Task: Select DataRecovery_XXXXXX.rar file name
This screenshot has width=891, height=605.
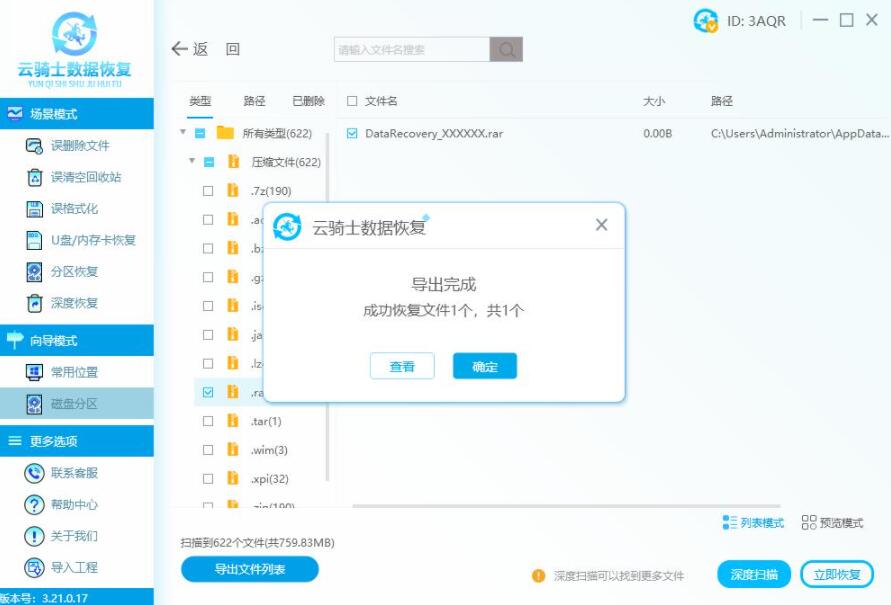Action: coord(434,133)
